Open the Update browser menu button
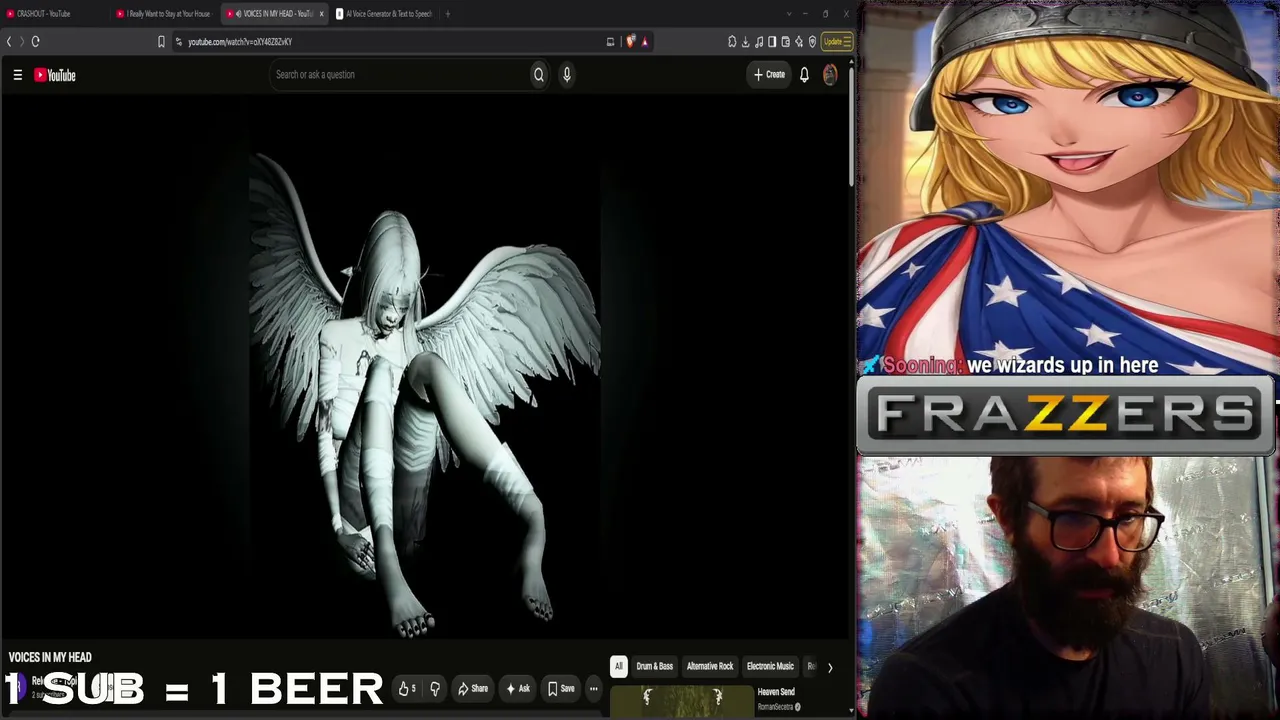 click(836, 41)
